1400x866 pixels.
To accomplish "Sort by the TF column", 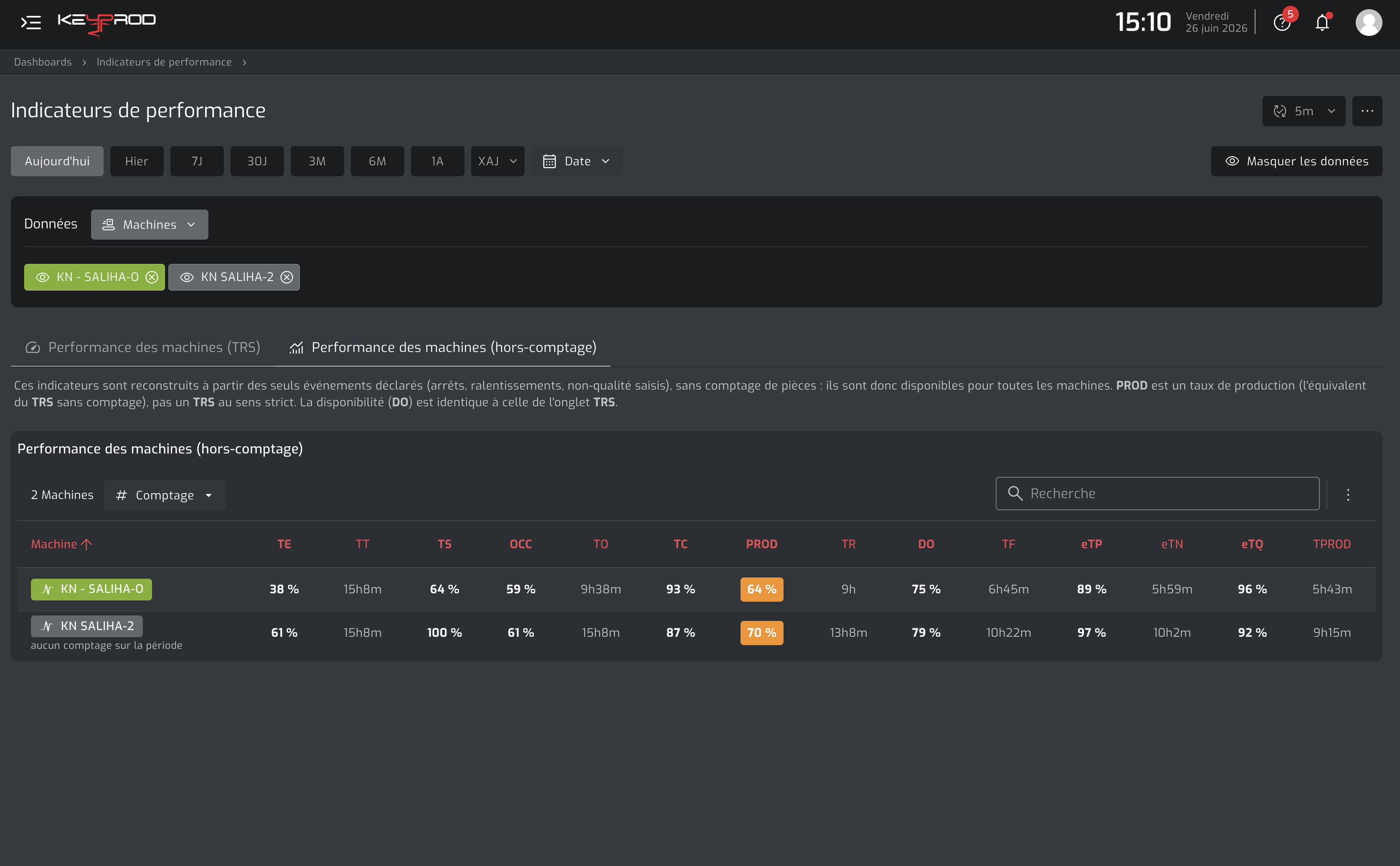I will [x=1009, y=544].
